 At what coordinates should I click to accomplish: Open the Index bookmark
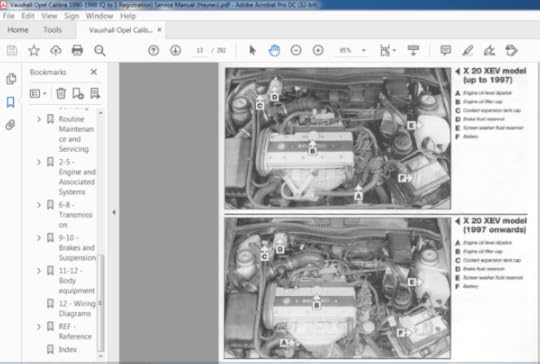click(68, 350)
